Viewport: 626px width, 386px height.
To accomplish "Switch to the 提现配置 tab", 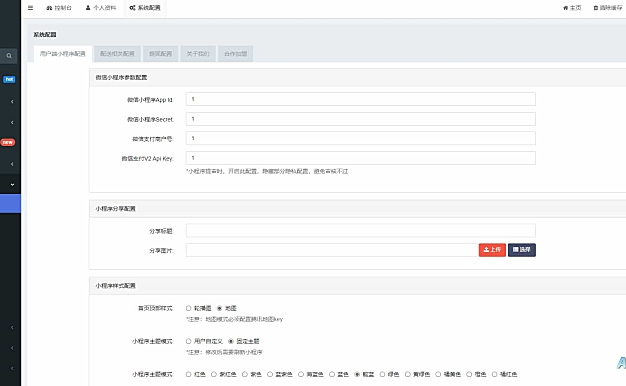I will pos(160,54).
